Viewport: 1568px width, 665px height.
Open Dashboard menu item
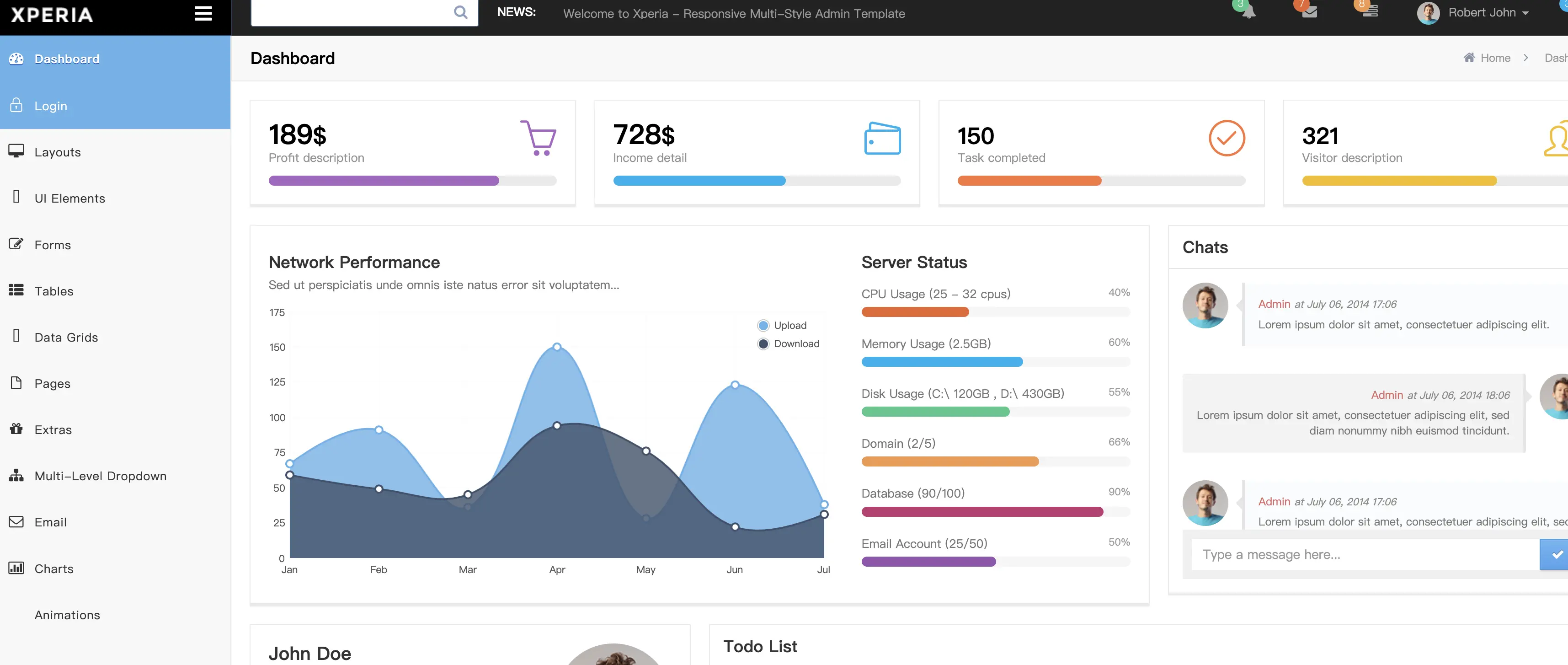[115, 59]
